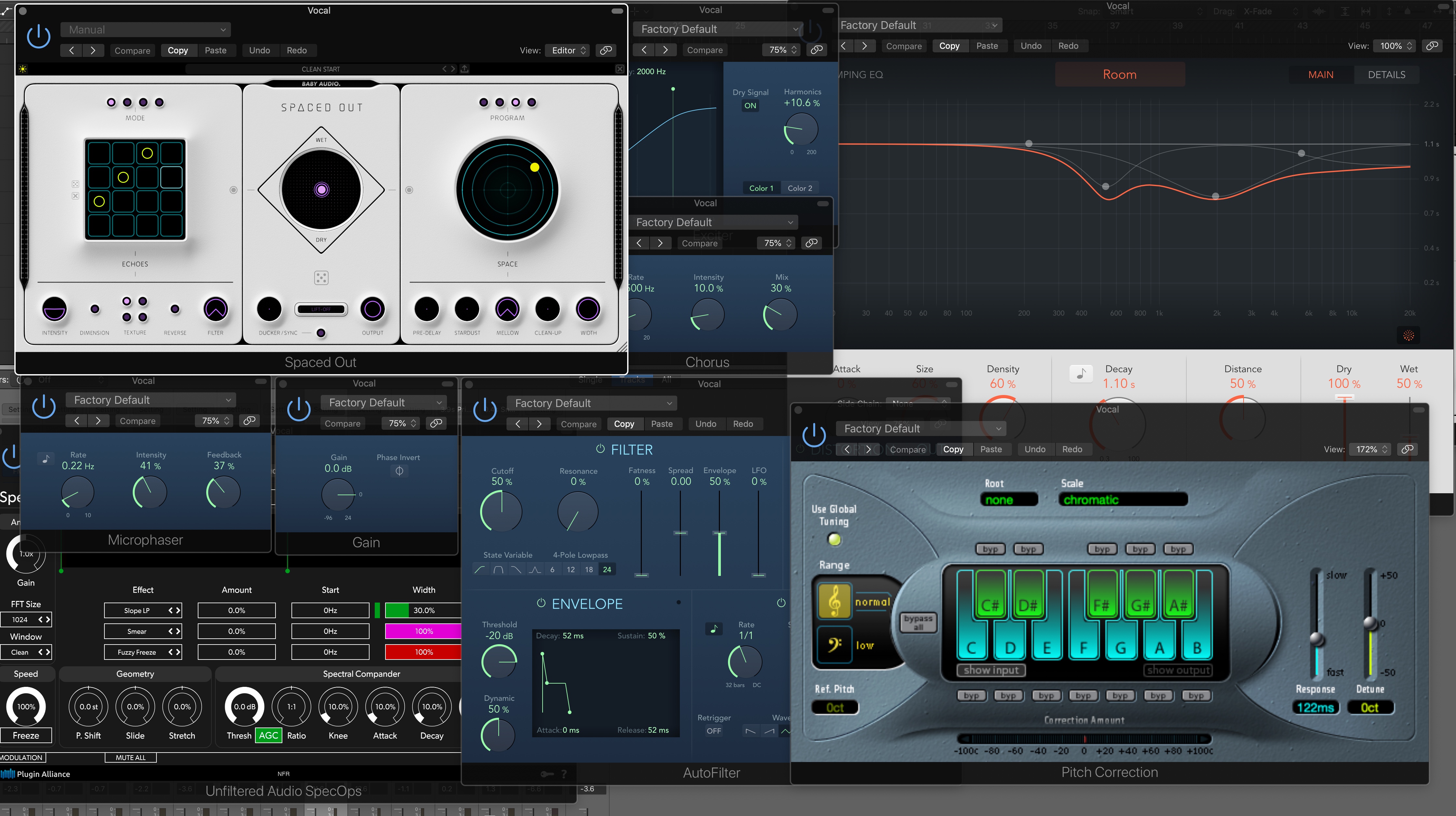Open Chorus Factory Default preset dropdown
This screenshot has height=816, width=1456.
coord(714,222)
